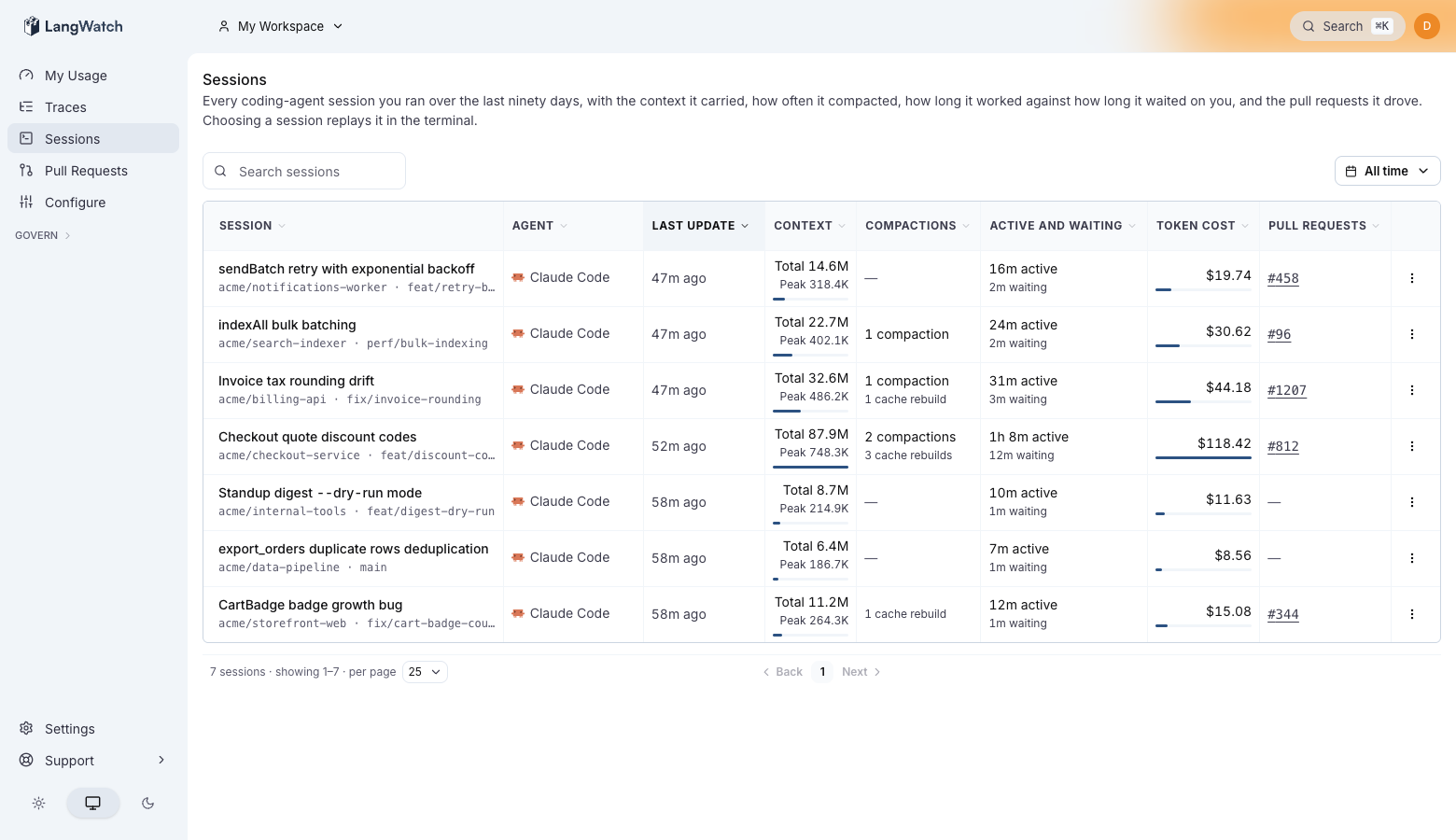Click the Traces icon in the sidebar
Screen dimensions: 1456x840
tap(26, 107)
